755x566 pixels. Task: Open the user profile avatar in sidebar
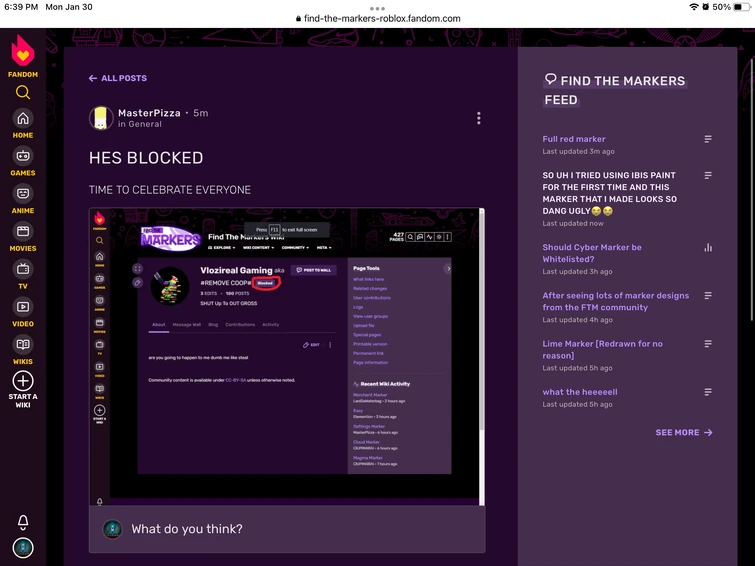[x=23, y=548]
